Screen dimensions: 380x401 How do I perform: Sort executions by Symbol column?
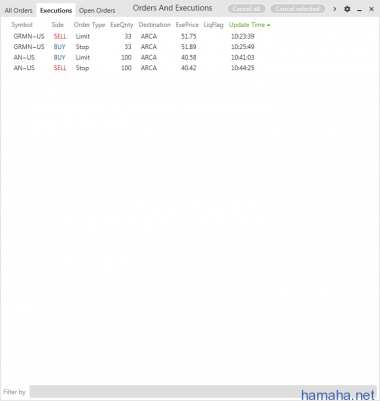click(x=22, y=25)
